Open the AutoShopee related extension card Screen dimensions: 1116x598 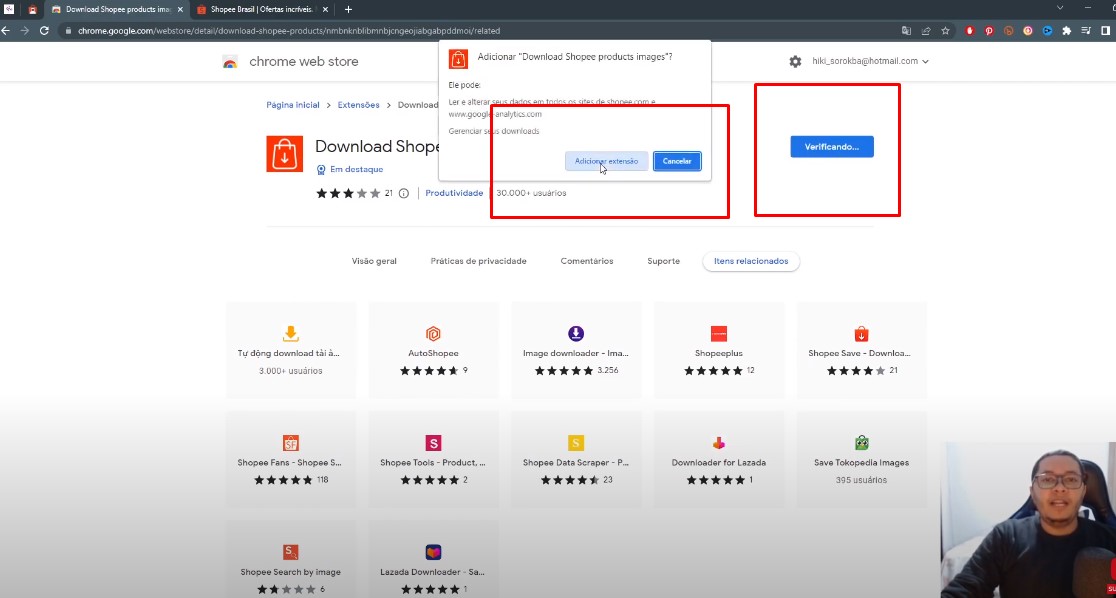[x=433, y=350]
